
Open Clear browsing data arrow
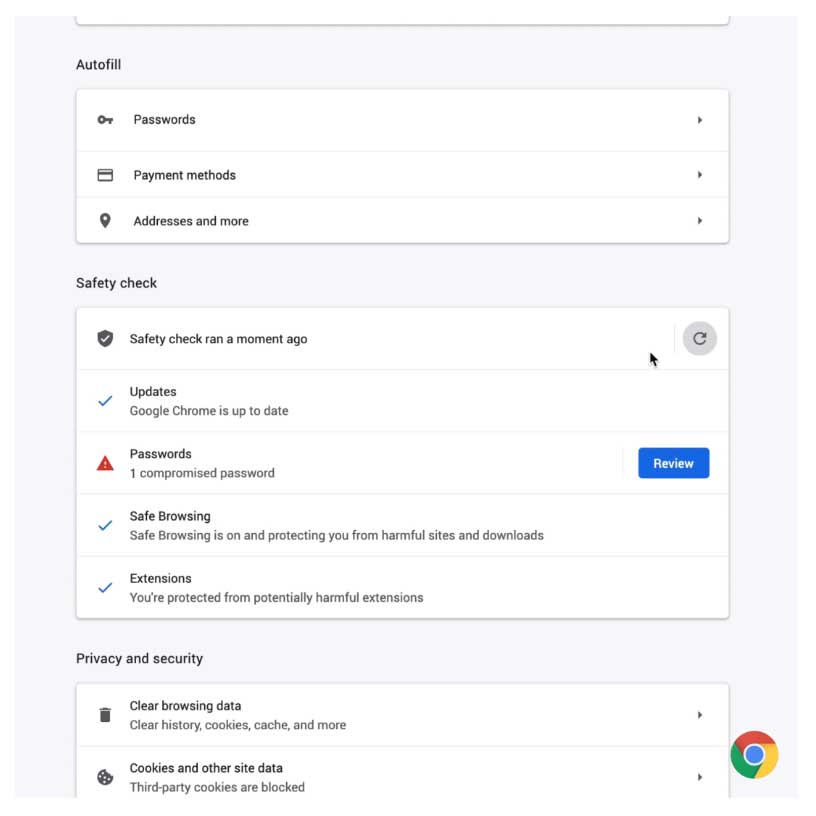click(700, 715)
